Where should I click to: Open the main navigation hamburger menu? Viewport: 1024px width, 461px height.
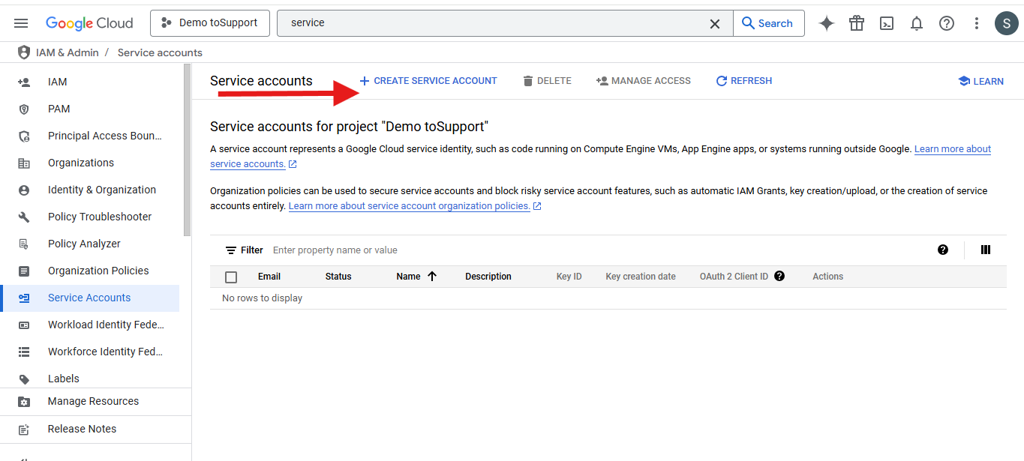coord(22,23)
